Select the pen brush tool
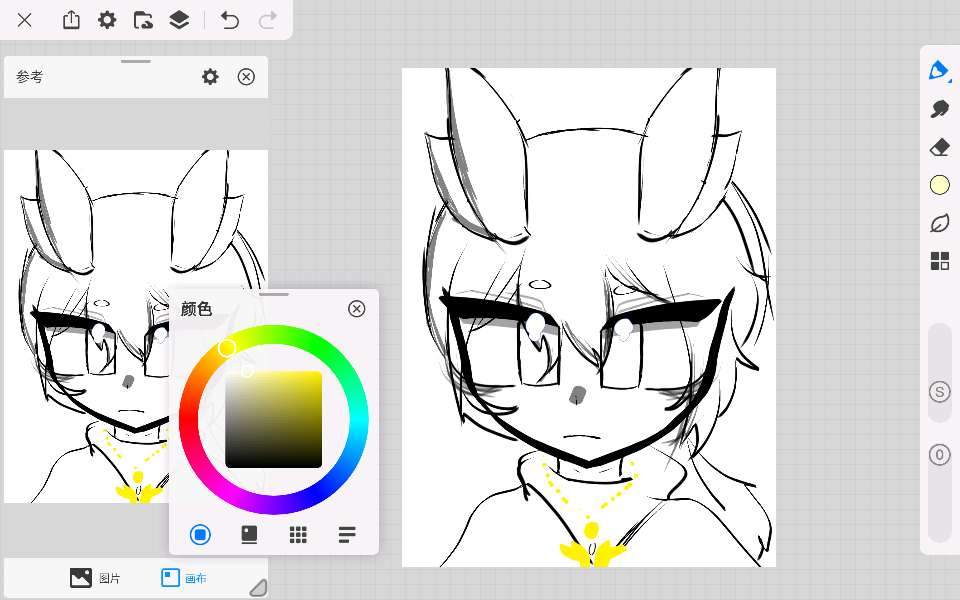The image size is (960, 600). click(x=939, y=70)
